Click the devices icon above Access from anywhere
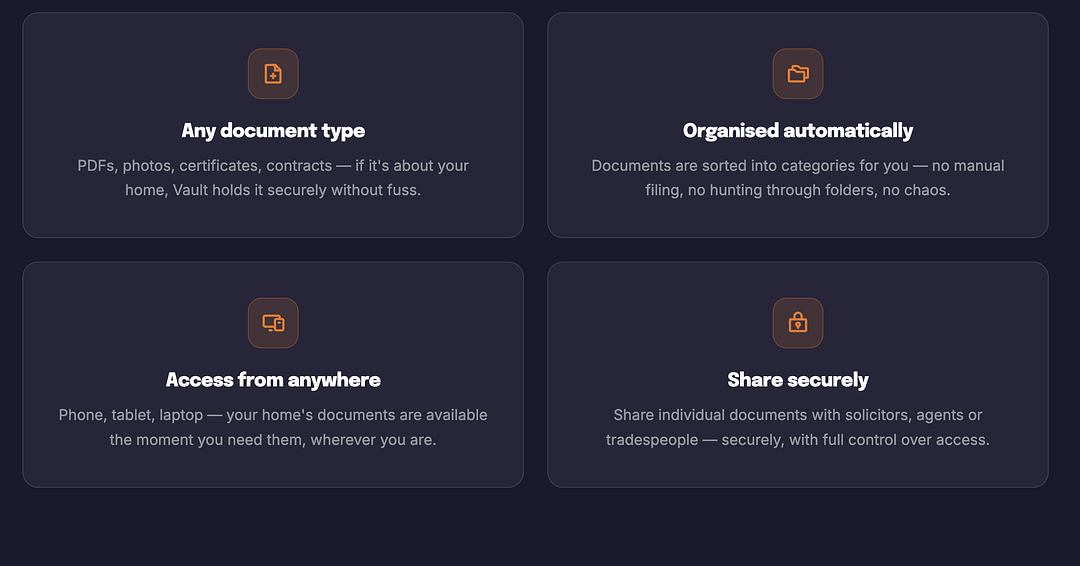This screenshot has width=1080, height=566. 273,323
